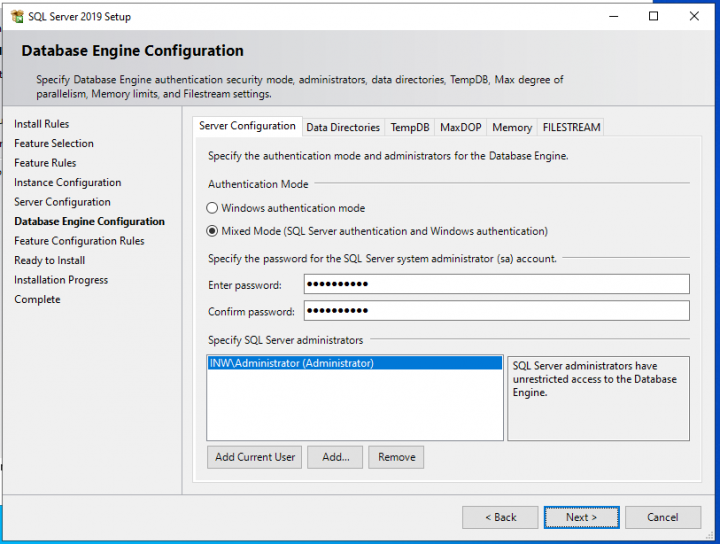Viewport: 720px width, 544px height.
Task: Click Server Configuration step in sidebar
Action: [x=62, y=202]
